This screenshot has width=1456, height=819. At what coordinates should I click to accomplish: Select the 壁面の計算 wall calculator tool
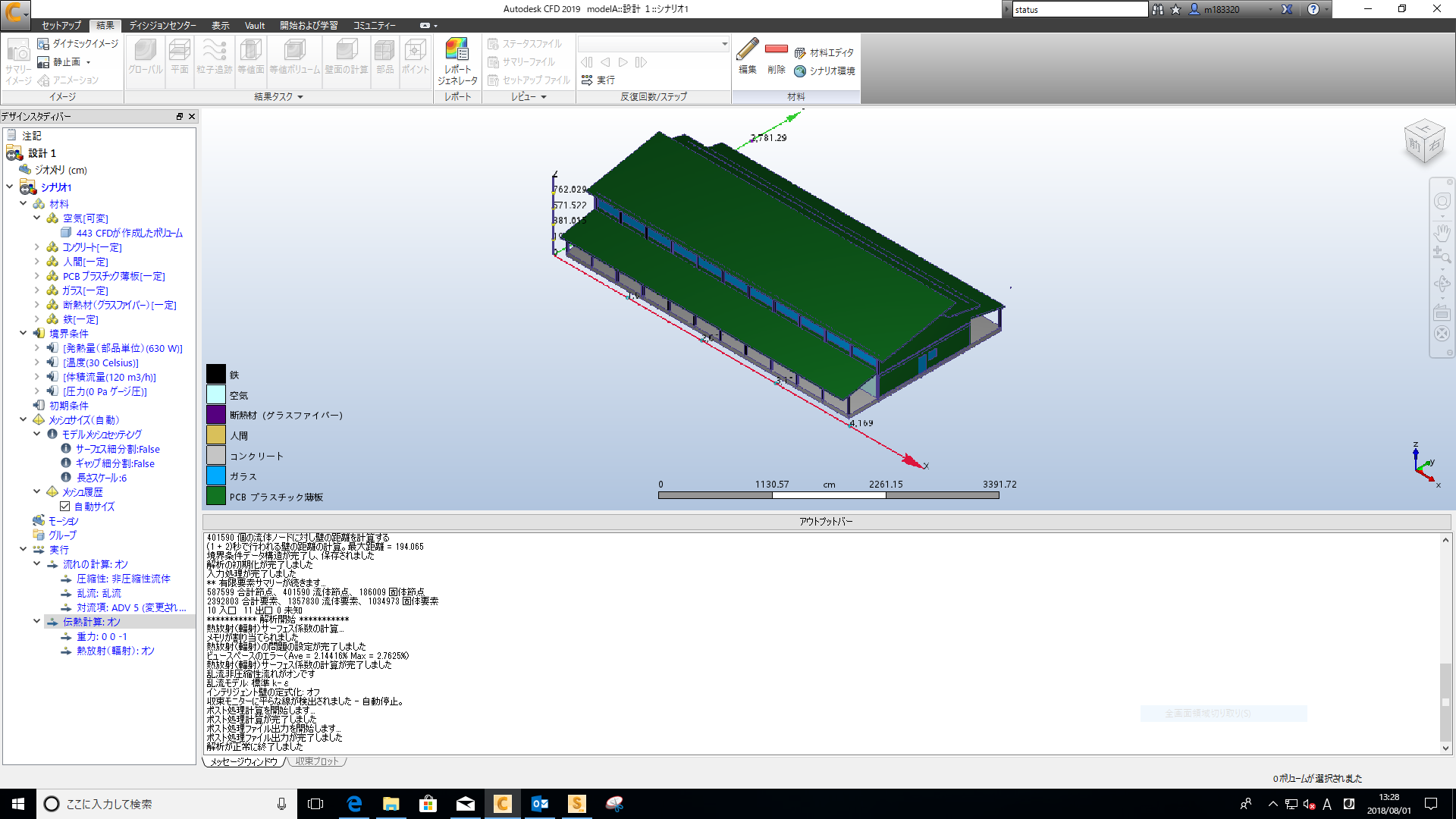(347, 56)
